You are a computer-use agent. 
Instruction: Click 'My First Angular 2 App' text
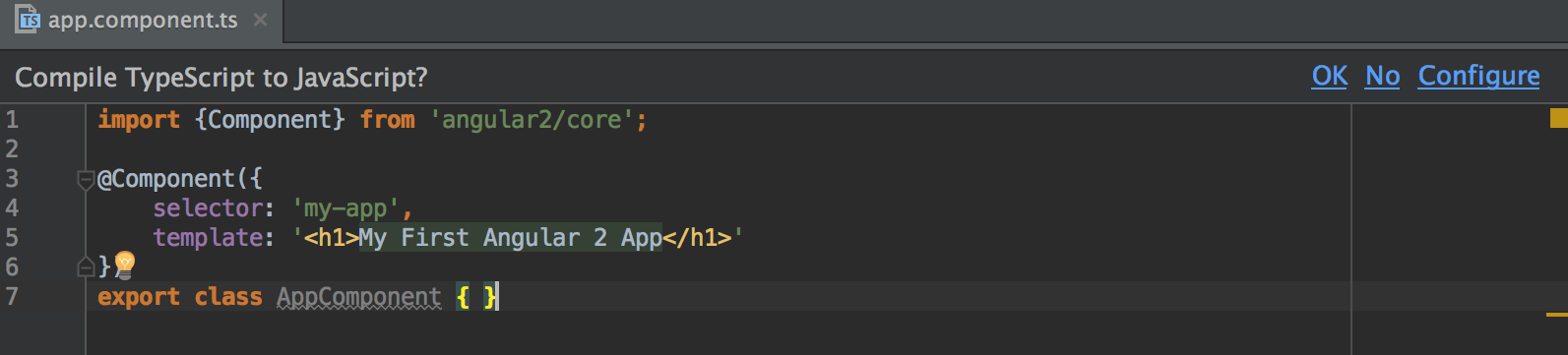(x=510, y=238)
